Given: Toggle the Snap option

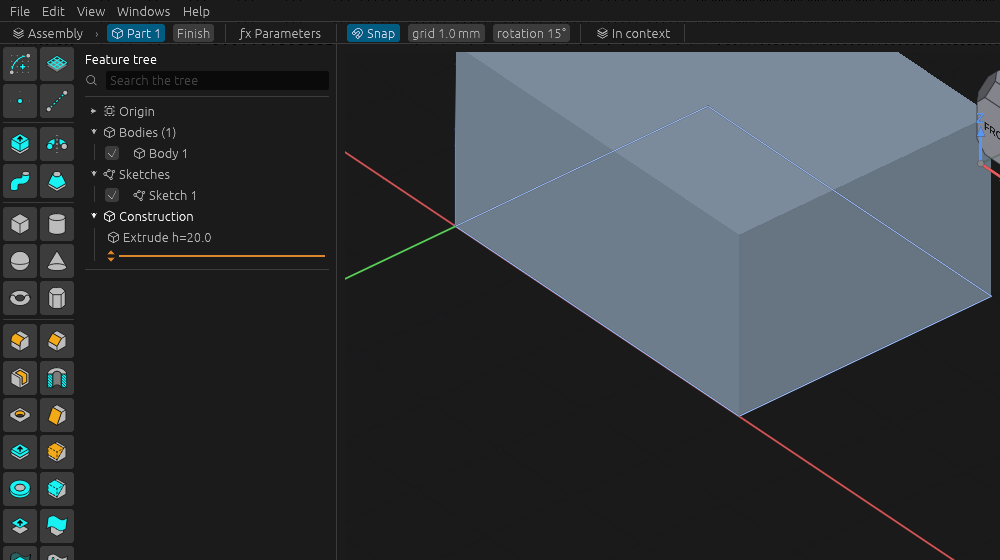Looking at the screenshot, I should (x=373, y=33).
